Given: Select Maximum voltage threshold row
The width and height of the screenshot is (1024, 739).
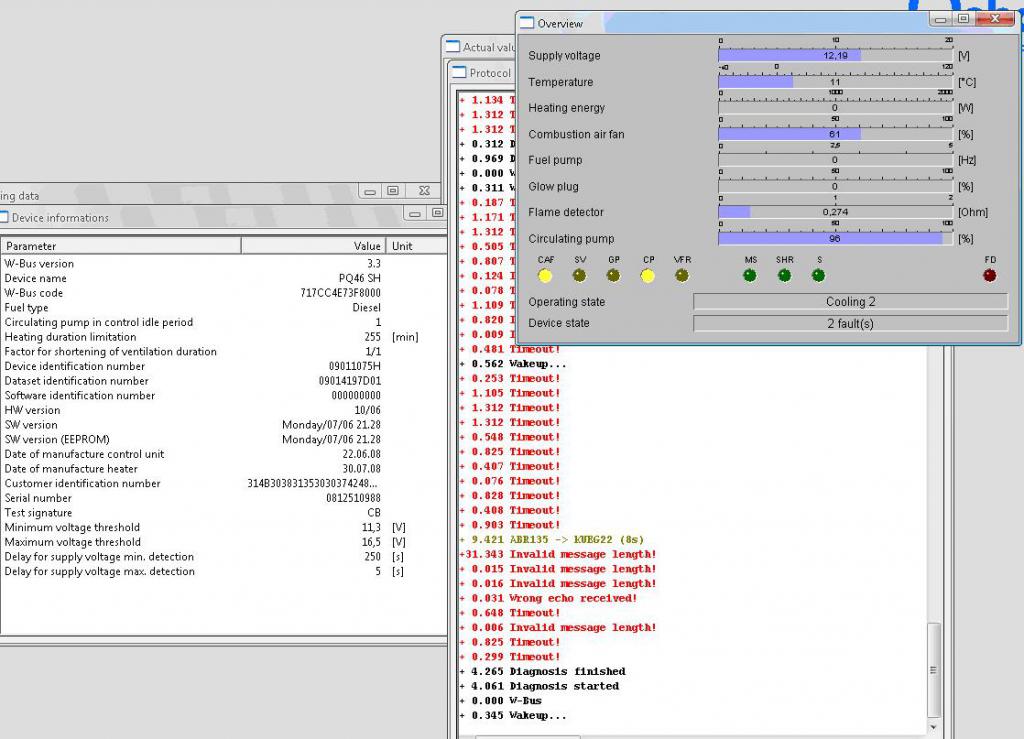Looking at the screenshot, I should (223, 542).
